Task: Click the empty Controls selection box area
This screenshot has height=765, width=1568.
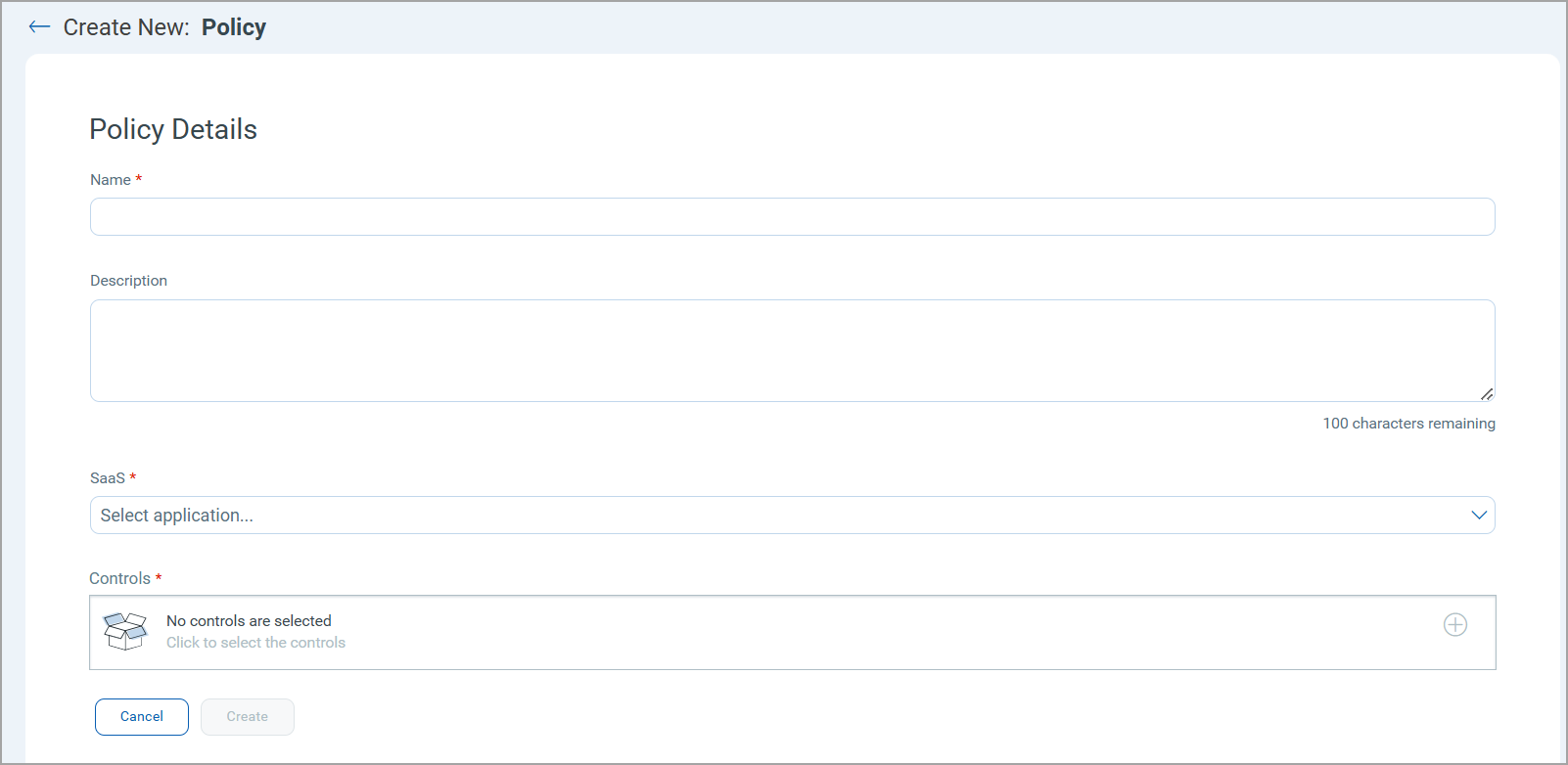Action: 792,633
